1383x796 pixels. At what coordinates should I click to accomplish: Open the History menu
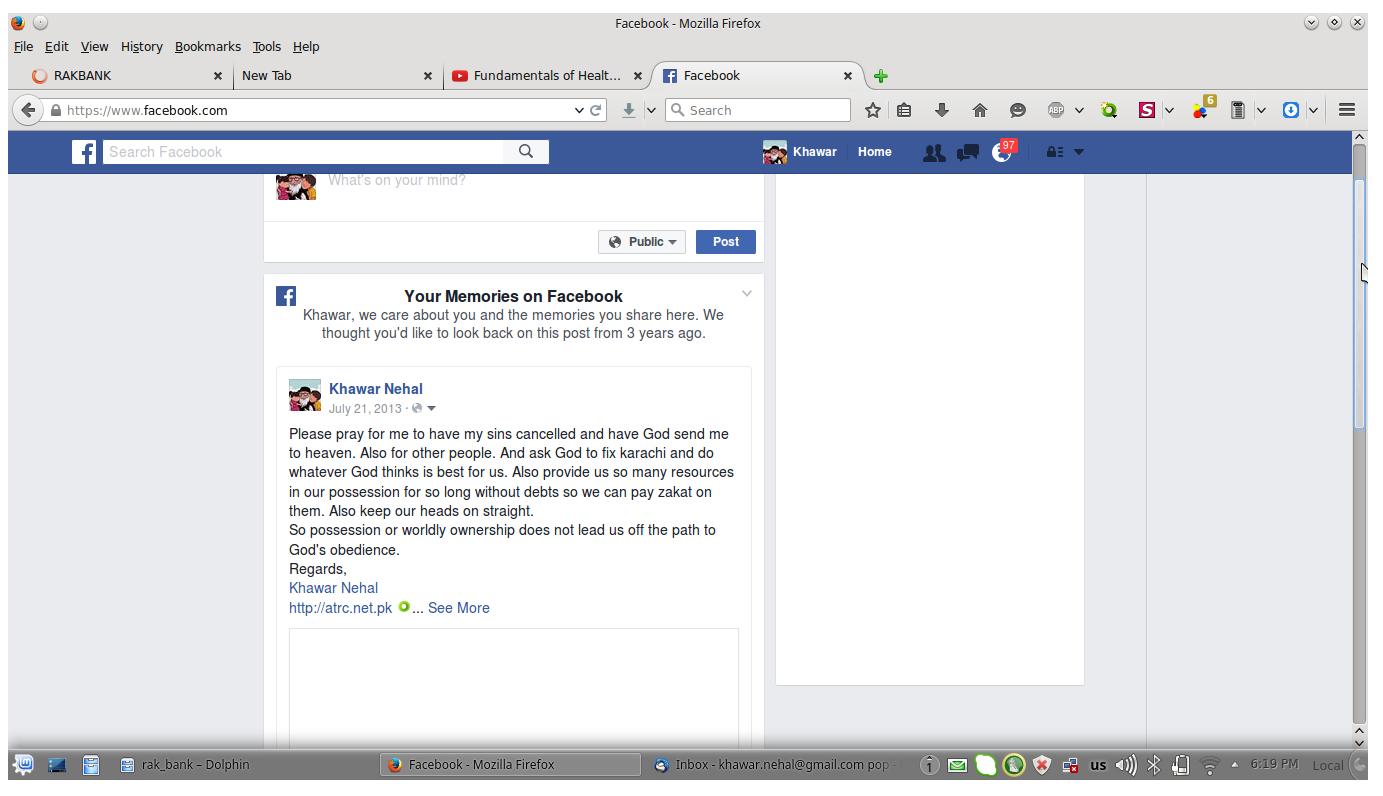142,46
